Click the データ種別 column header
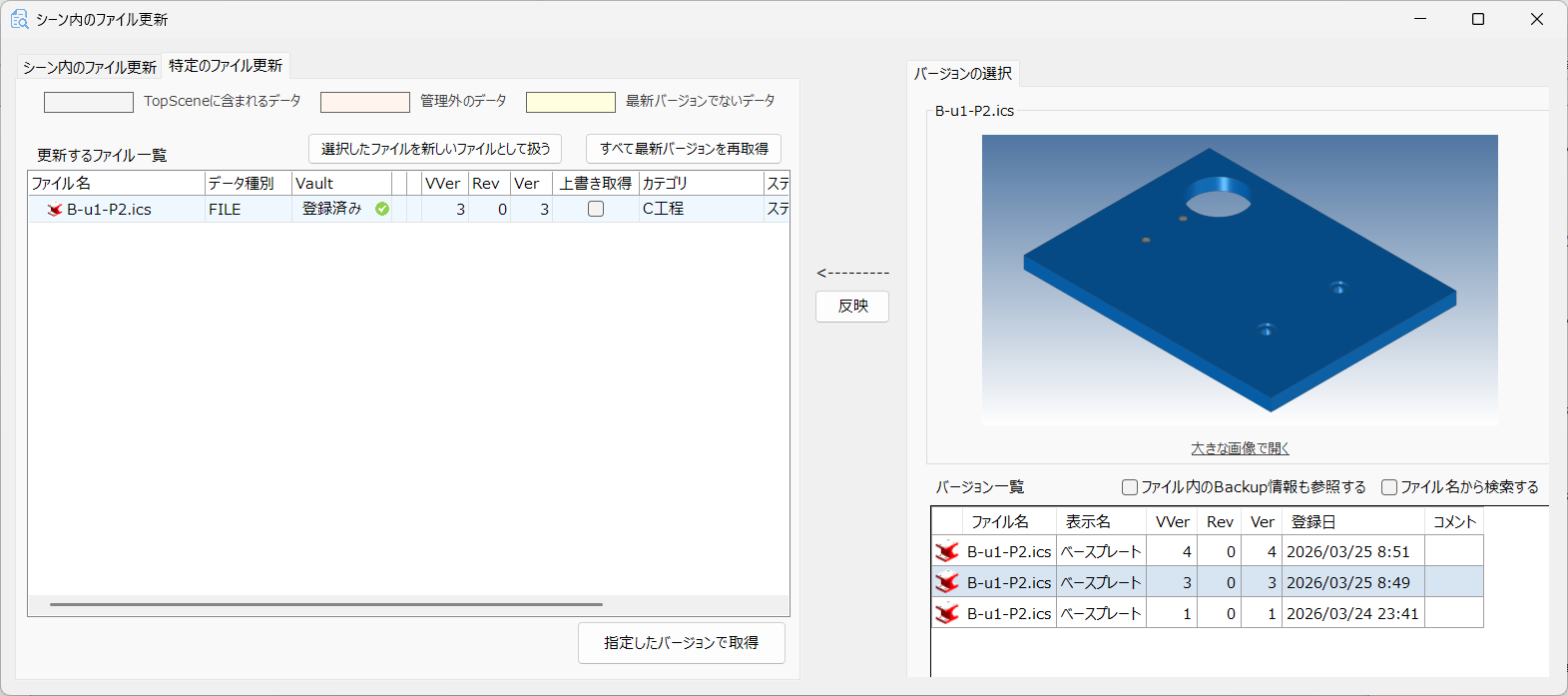Viewport: 1568px width, 696px height. [248, 183]
